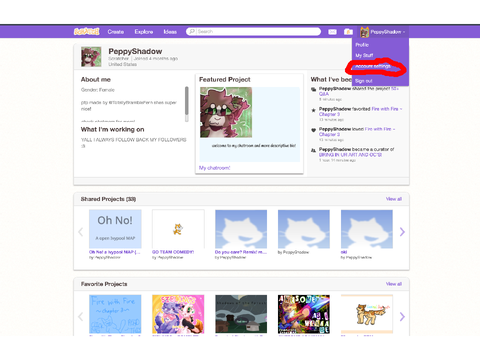This screenshot has width=480, height=360.
Task: Click the 'Oh No! a hypool MAP' title link
Action: (x=115, y=252)
